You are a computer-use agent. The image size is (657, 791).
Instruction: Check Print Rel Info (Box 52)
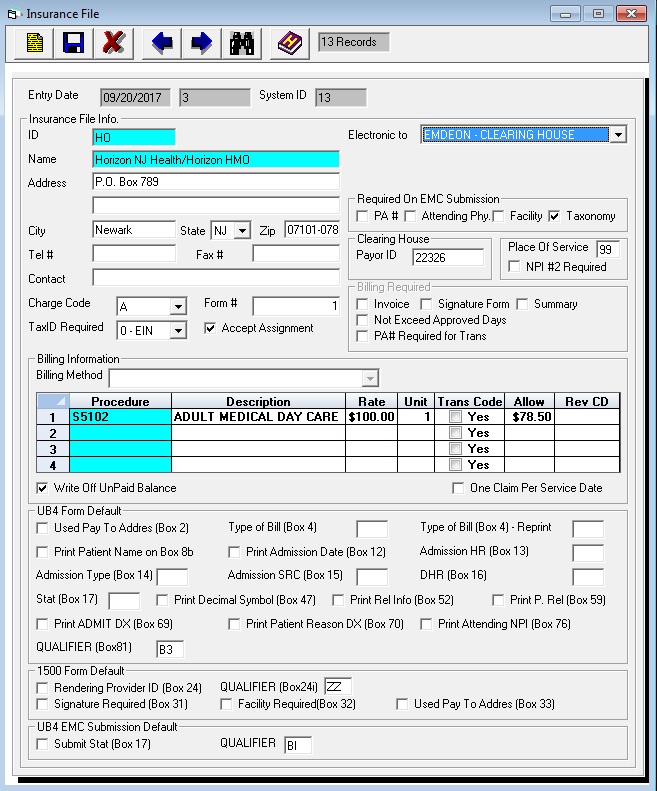[338, 600]
